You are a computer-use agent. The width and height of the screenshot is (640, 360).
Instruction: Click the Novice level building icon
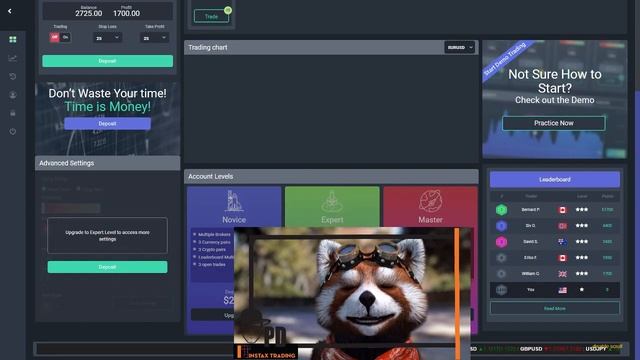(234, 201)
